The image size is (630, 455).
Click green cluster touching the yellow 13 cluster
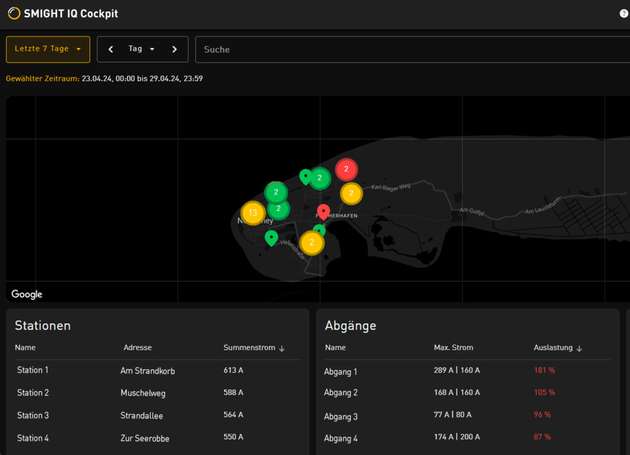pyautogui.click(x=278, y=210)
